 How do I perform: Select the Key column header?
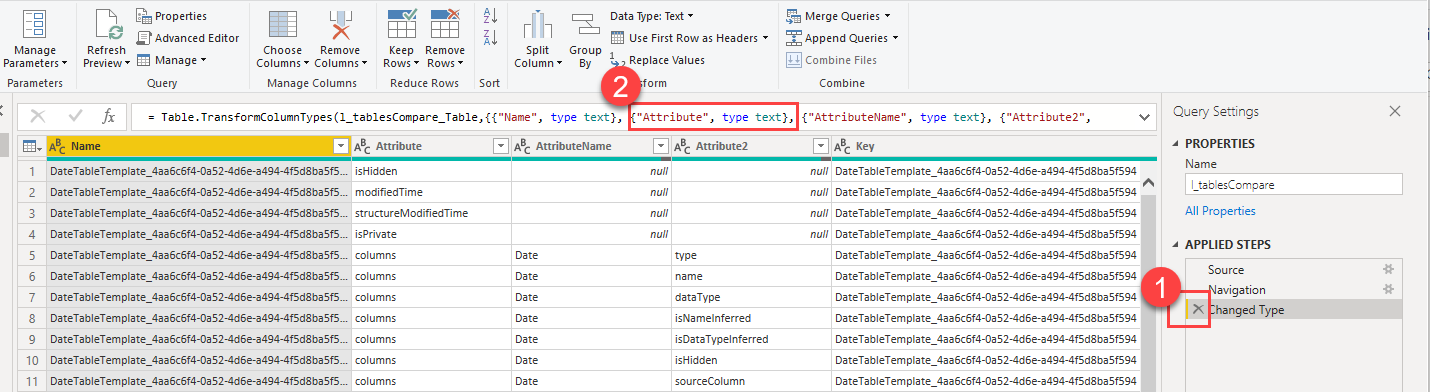985,147
